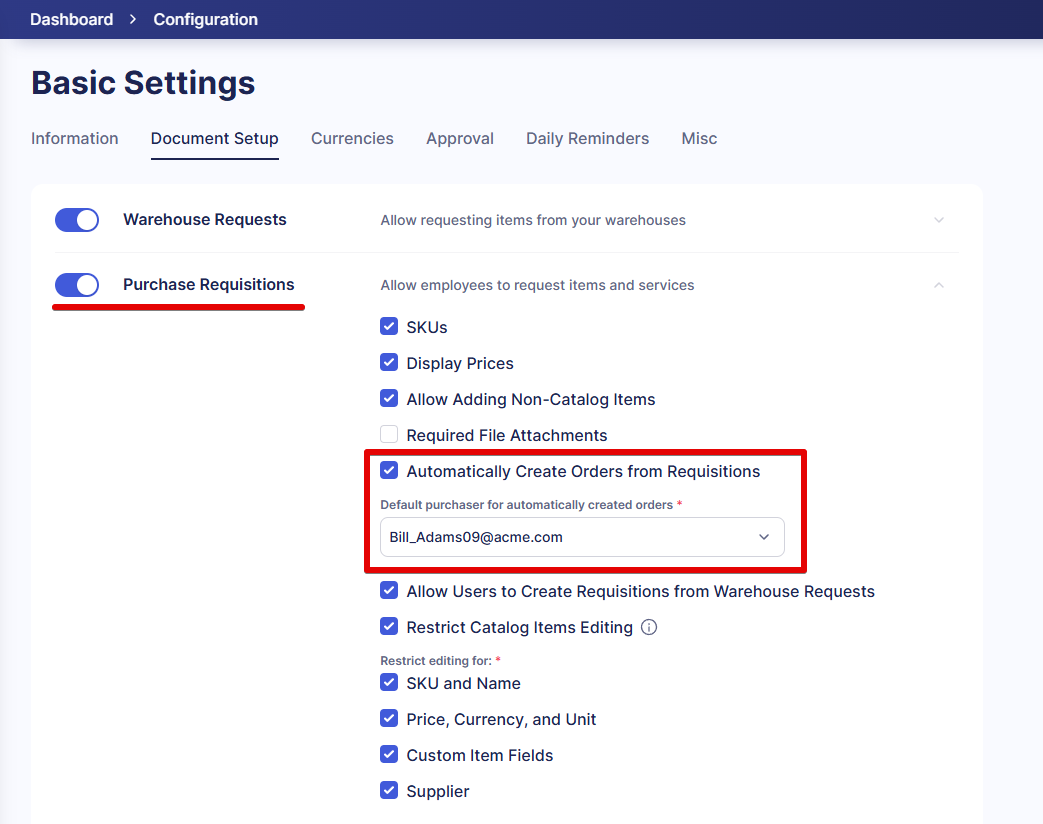1043x824 pixels.
Task: Open the Misc tab
Action: (x=699, y=139)
